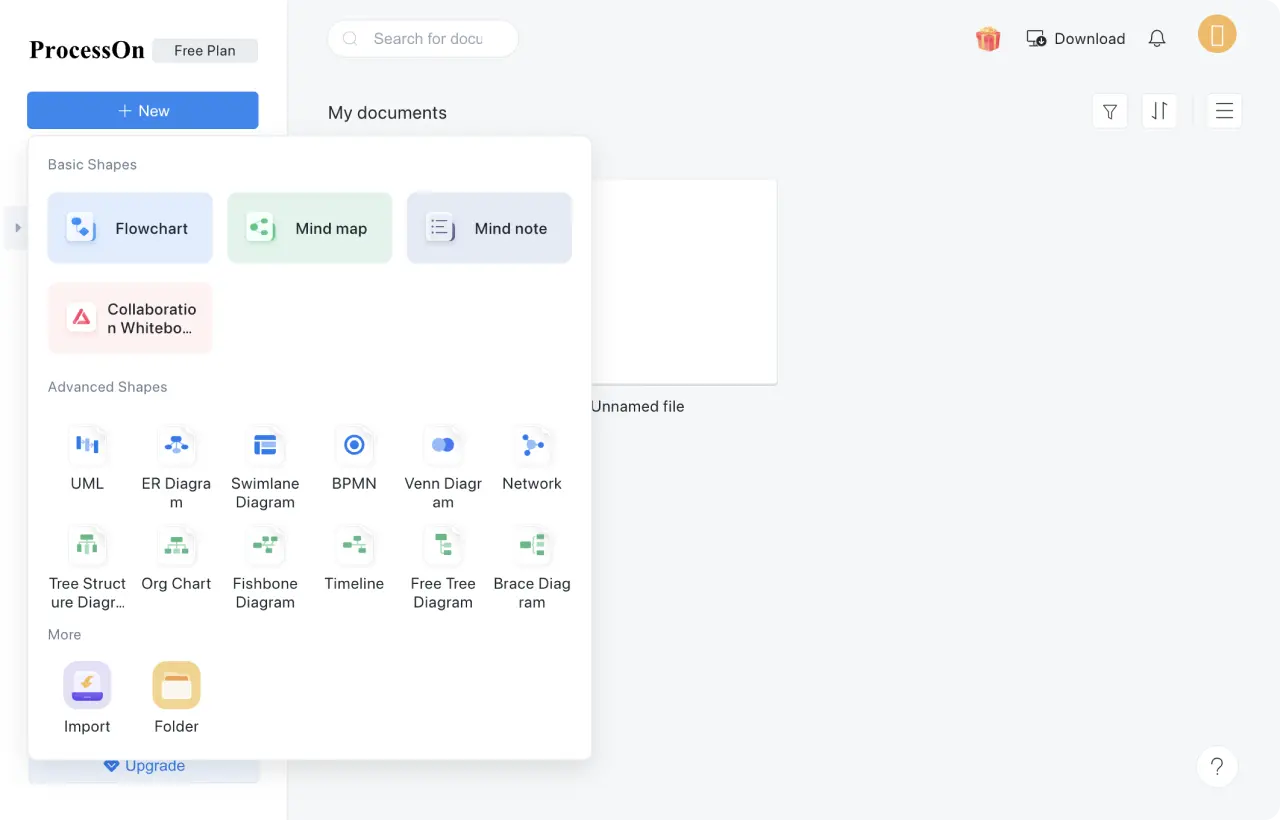
Task: Click the Upgrade link
Action: (144, 766)
